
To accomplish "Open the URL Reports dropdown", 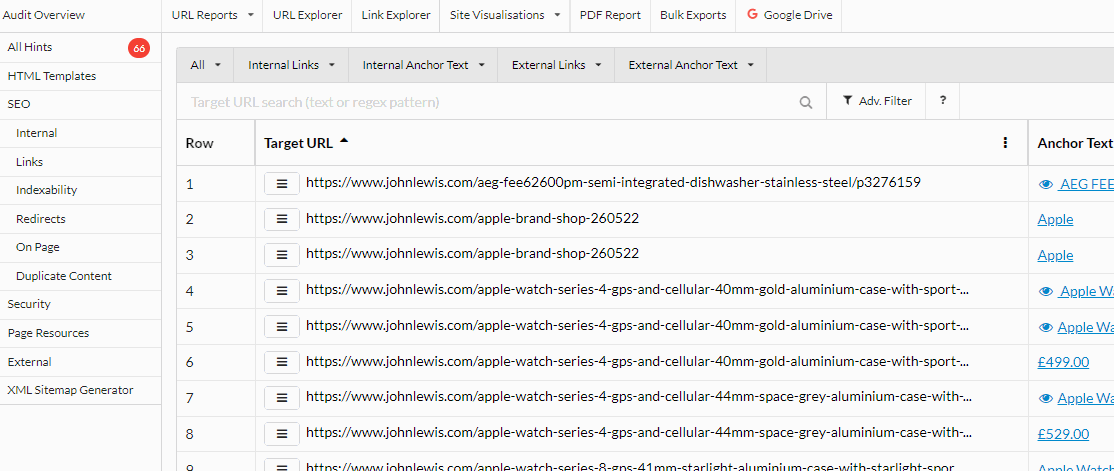I will pos(212,15).
